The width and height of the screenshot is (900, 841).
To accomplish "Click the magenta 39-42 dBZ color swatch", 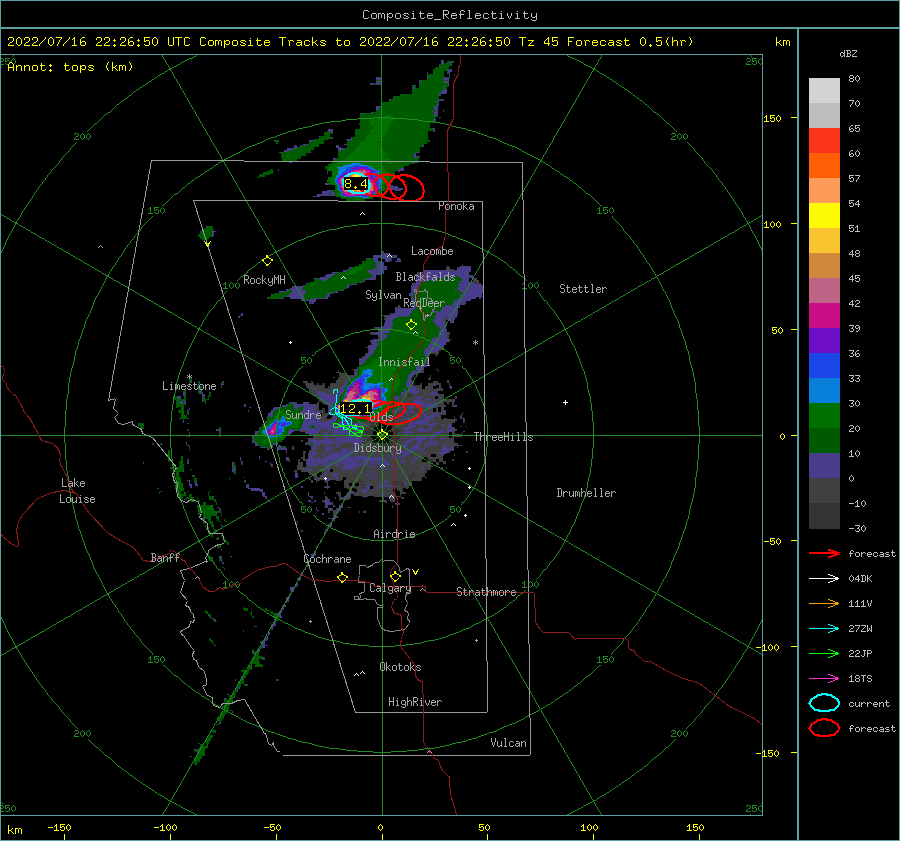I will 824,315.
